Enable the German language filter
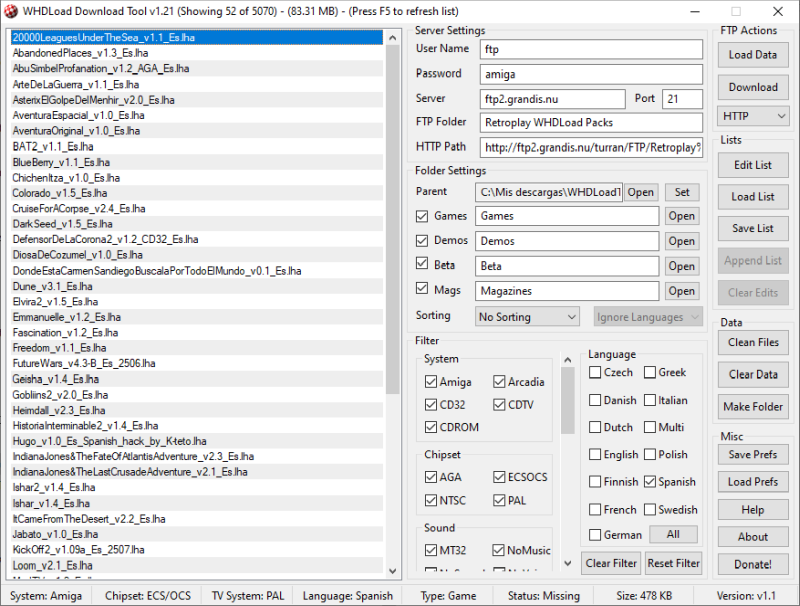This screenshot has width=800, height=606. coord(595,535)
